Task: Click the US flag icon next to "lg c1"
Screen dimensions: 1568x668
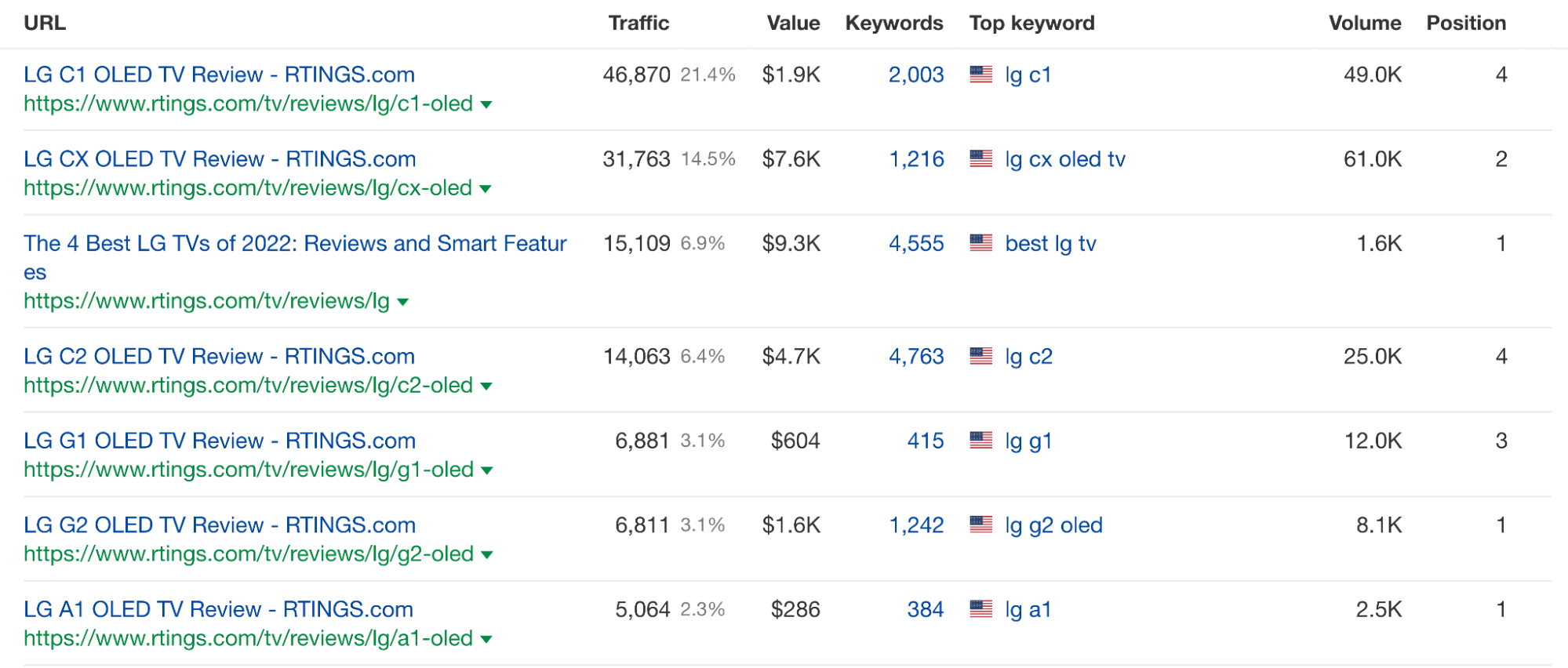Action: pyautogui.click(x=980, y=74)
